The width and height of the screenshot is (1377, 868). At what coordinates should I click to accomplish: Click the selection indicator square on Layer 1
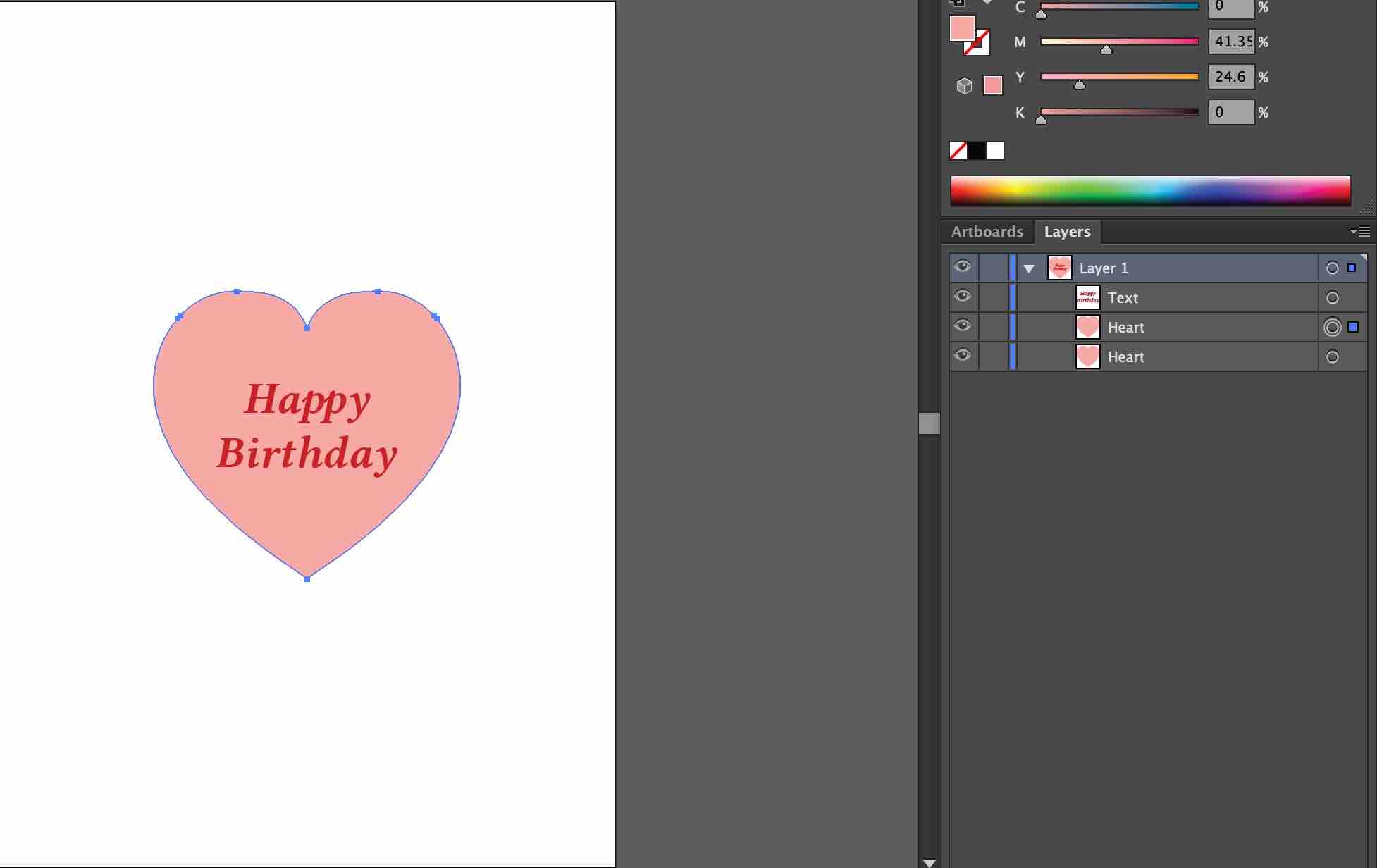1352,268
